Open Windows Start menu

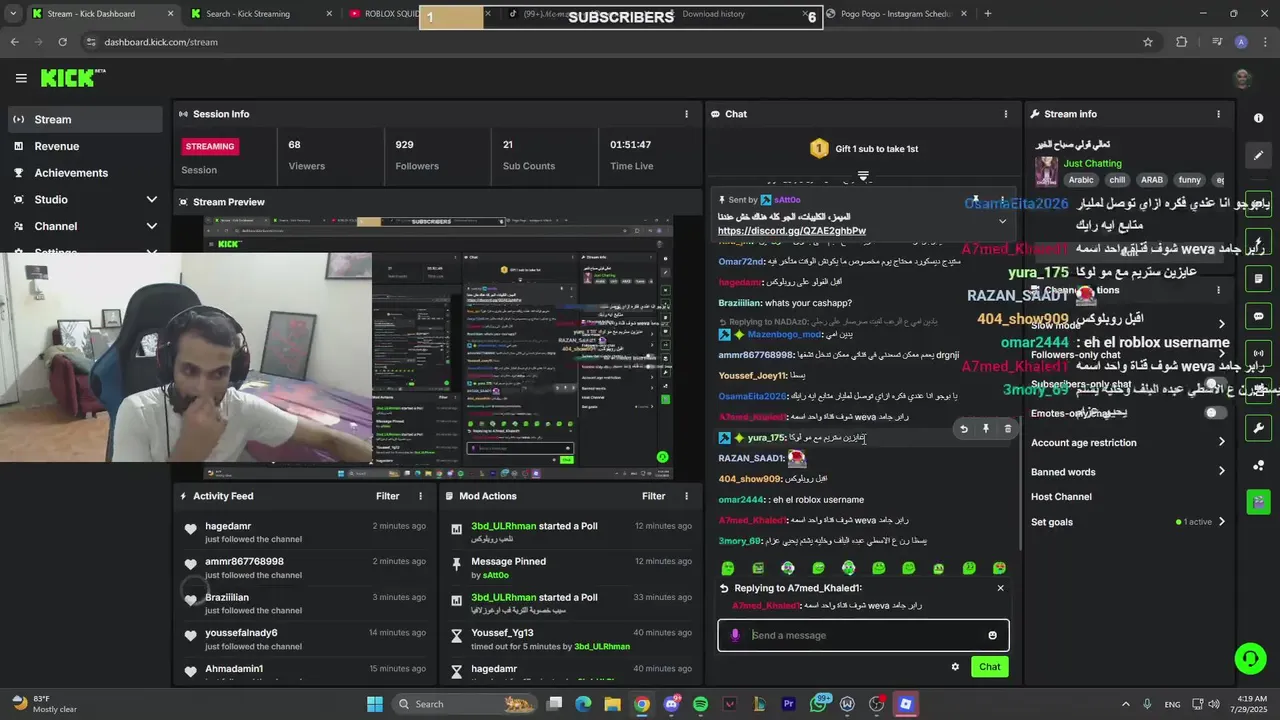point(374,704)
